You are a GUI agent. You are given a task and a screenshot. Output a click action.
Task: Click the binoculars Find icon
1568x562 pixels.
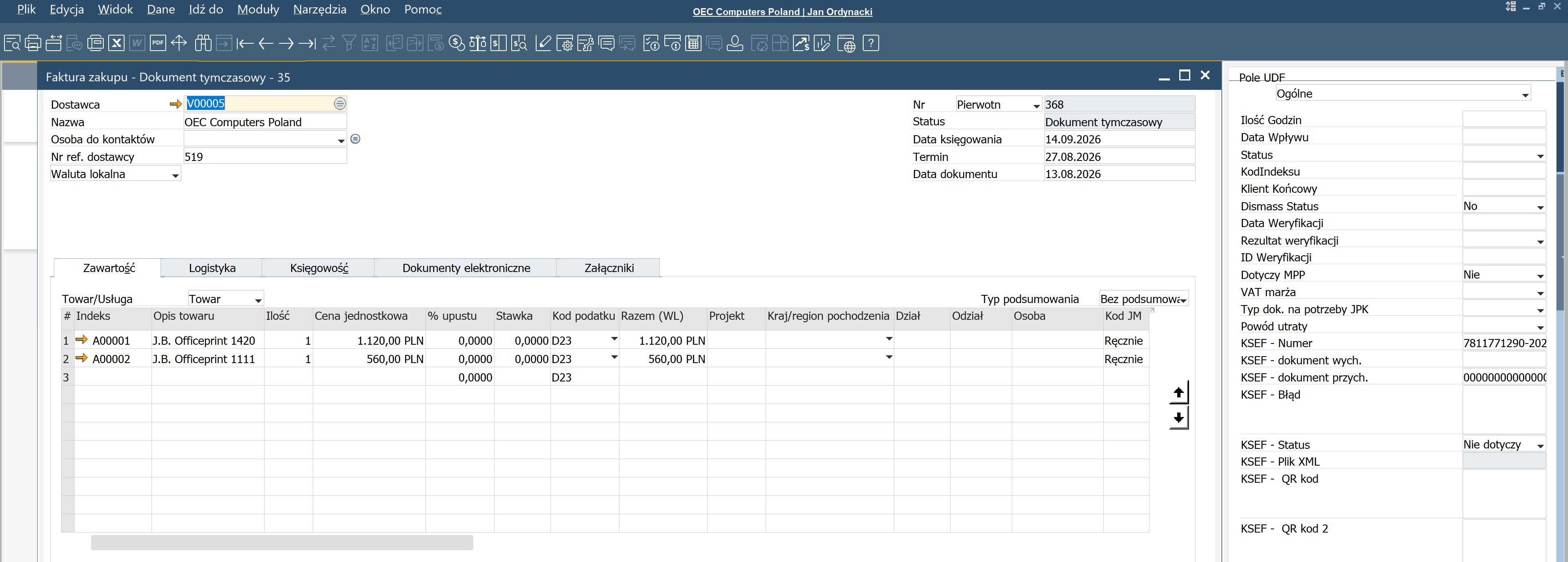[203, 43]
